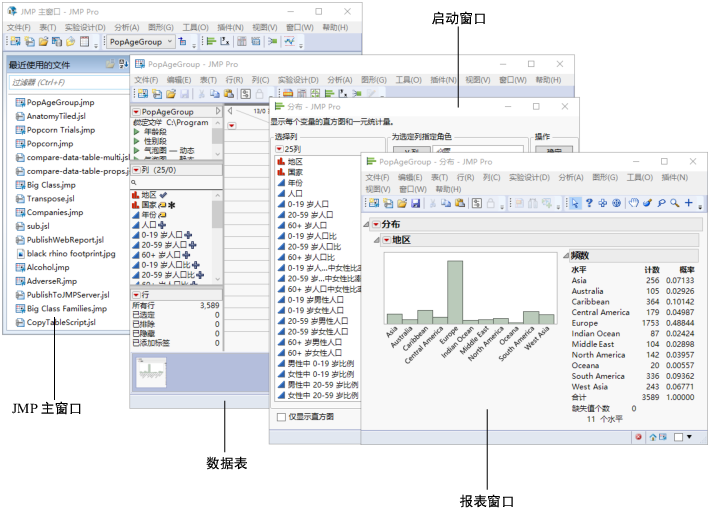Click new data table icon in JMP main window
Viewport: 710px width, 515px height.
[15, 42]
